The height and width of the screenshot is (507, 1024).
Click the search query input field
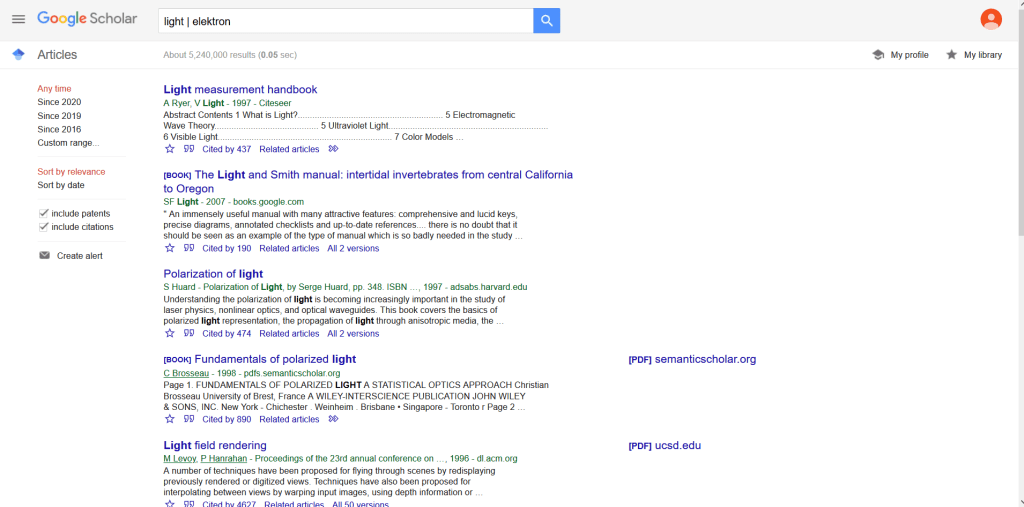(x=345, y=21)
